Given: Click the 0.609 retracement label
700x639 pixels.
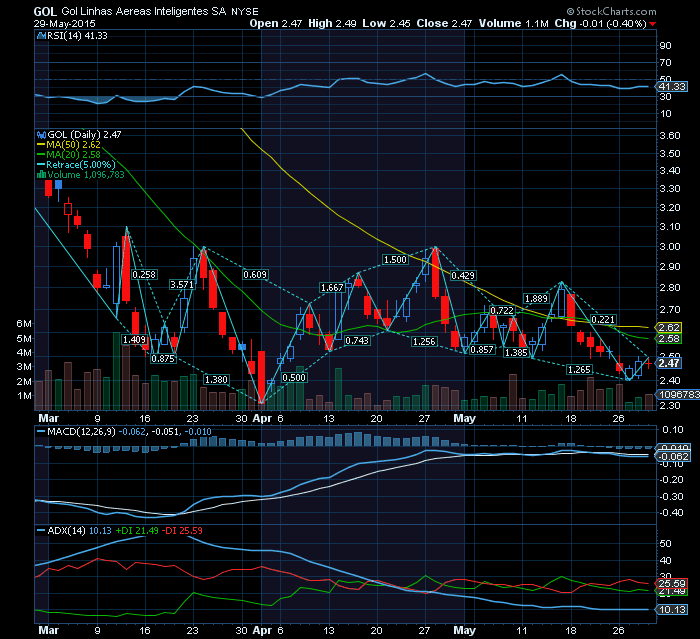Looking at the screenshot, I should [255, 274].
